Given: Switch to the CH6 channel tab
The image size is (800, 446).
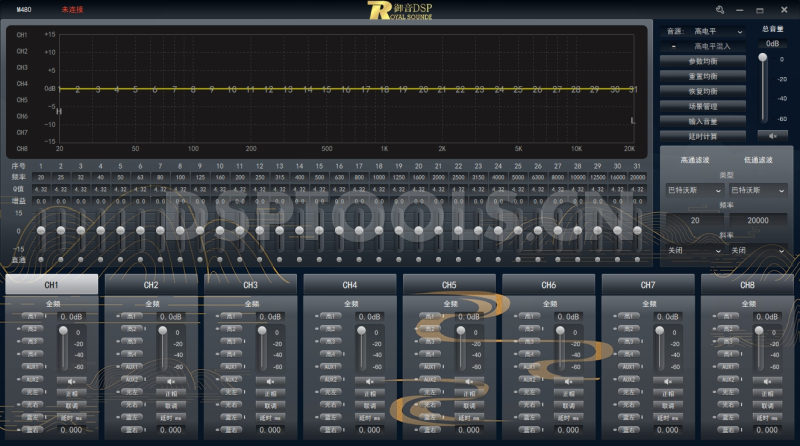Looking at the screenshot, I should pos(549,285).
